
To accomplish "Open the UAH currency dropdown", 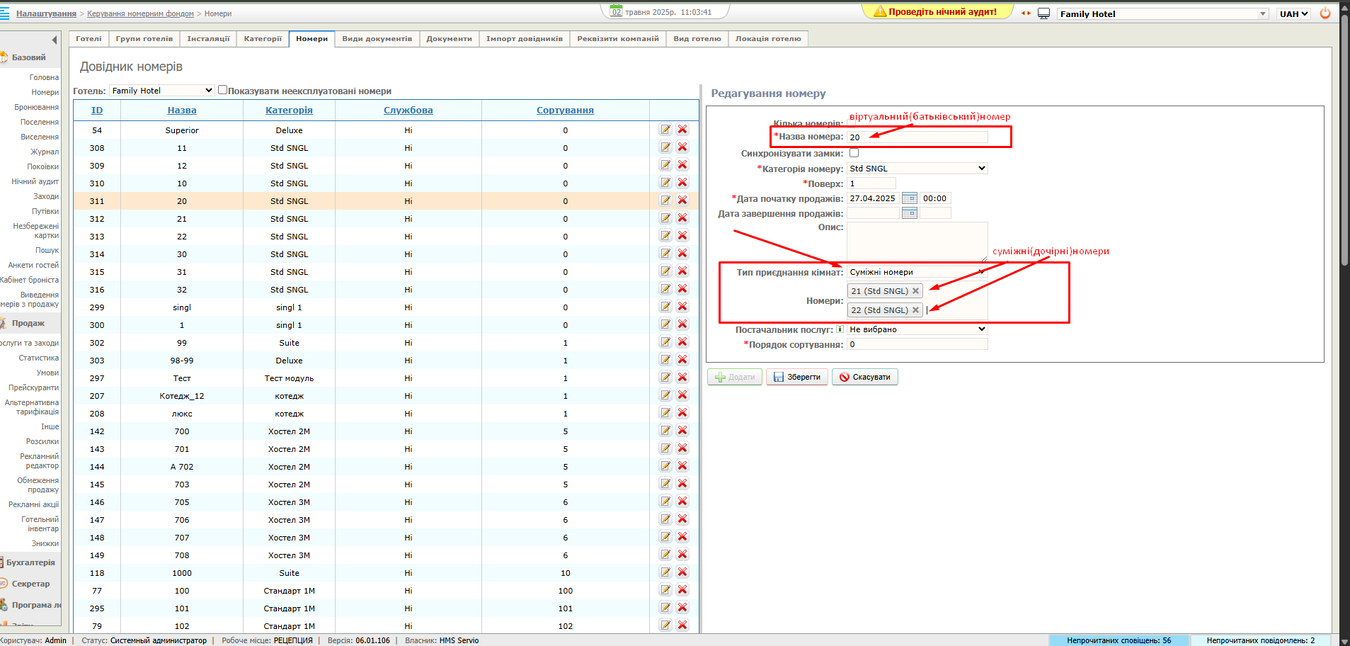I will click(1293, 14).
